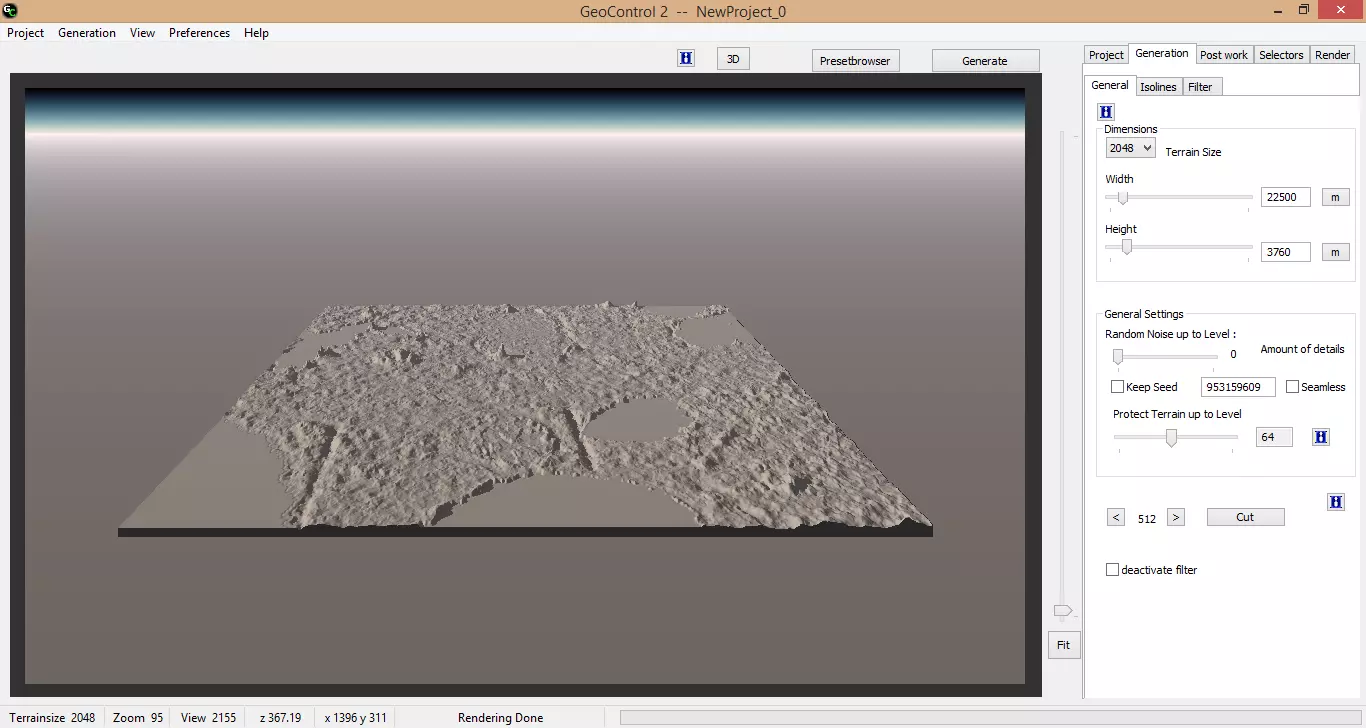Open the Preferences menu
Image resolution: width=1366 pixels, height=728 pixels.
199,32
